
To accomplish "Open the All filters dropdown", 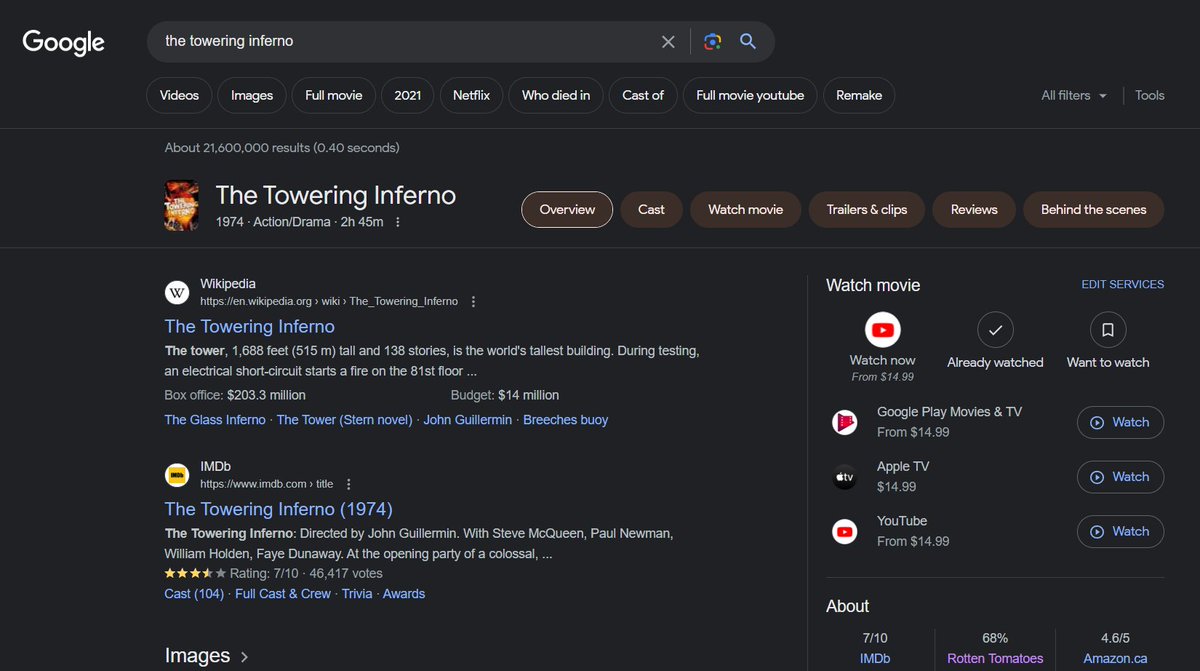I will tap(1074, 96).
